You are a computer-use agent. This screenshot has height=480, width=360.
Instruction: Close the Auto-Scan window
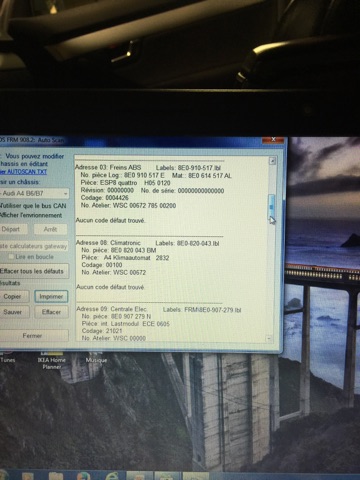(x=273, y=139)
